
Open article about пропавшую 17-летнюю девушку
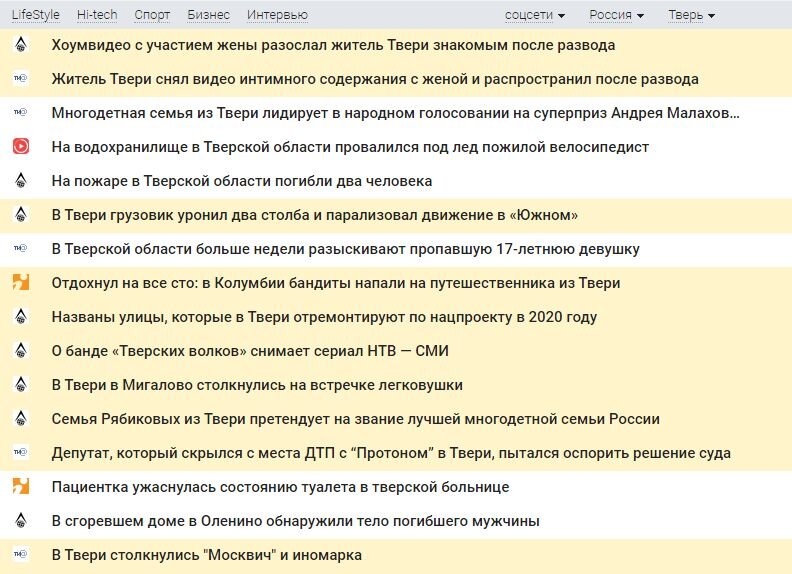[345, 249]
